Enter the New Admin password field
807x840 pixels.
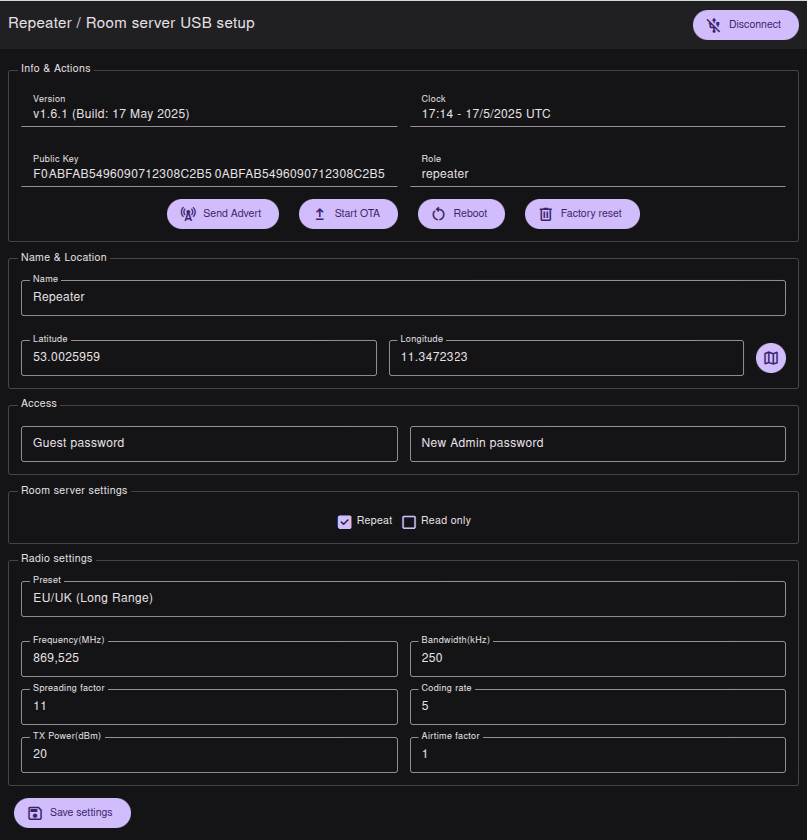(597, 443)
